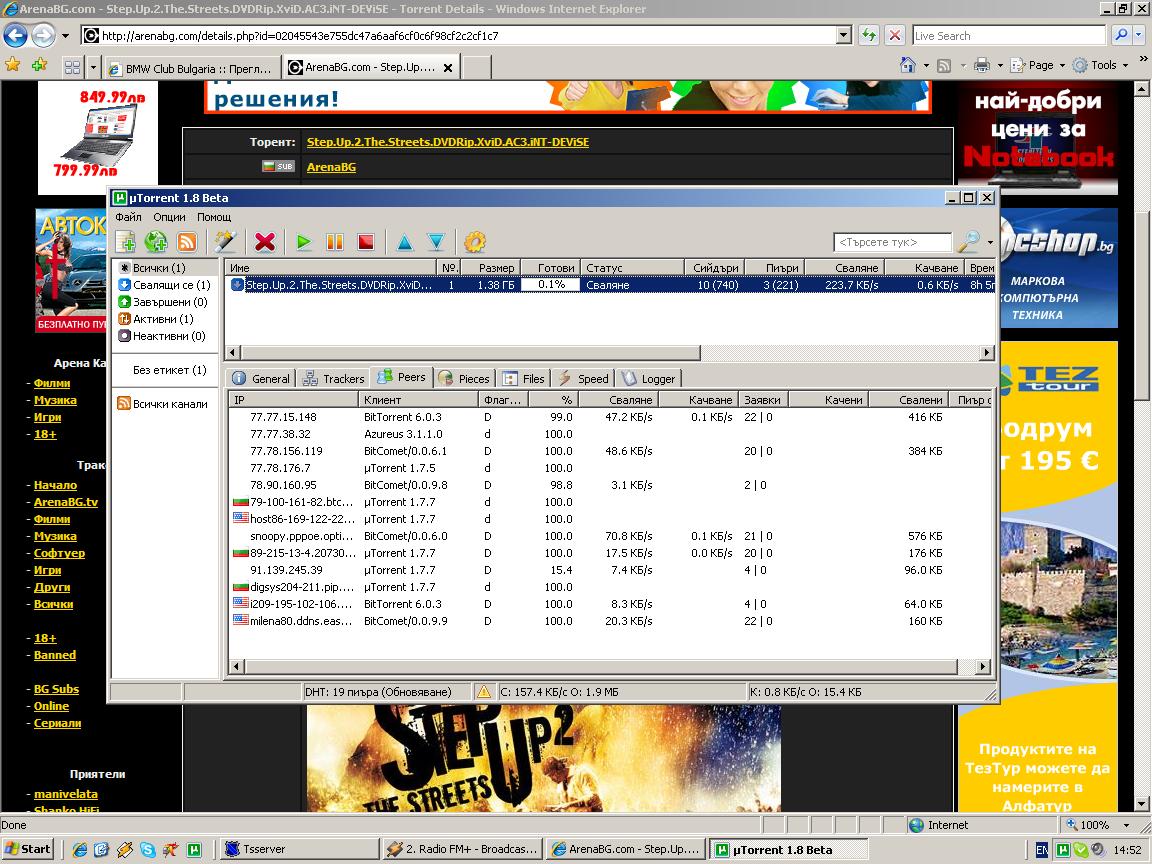Click the Step.Up.2 torrent title link on webpage
The image size is (1152, 864).
click(x=447, y=142)
